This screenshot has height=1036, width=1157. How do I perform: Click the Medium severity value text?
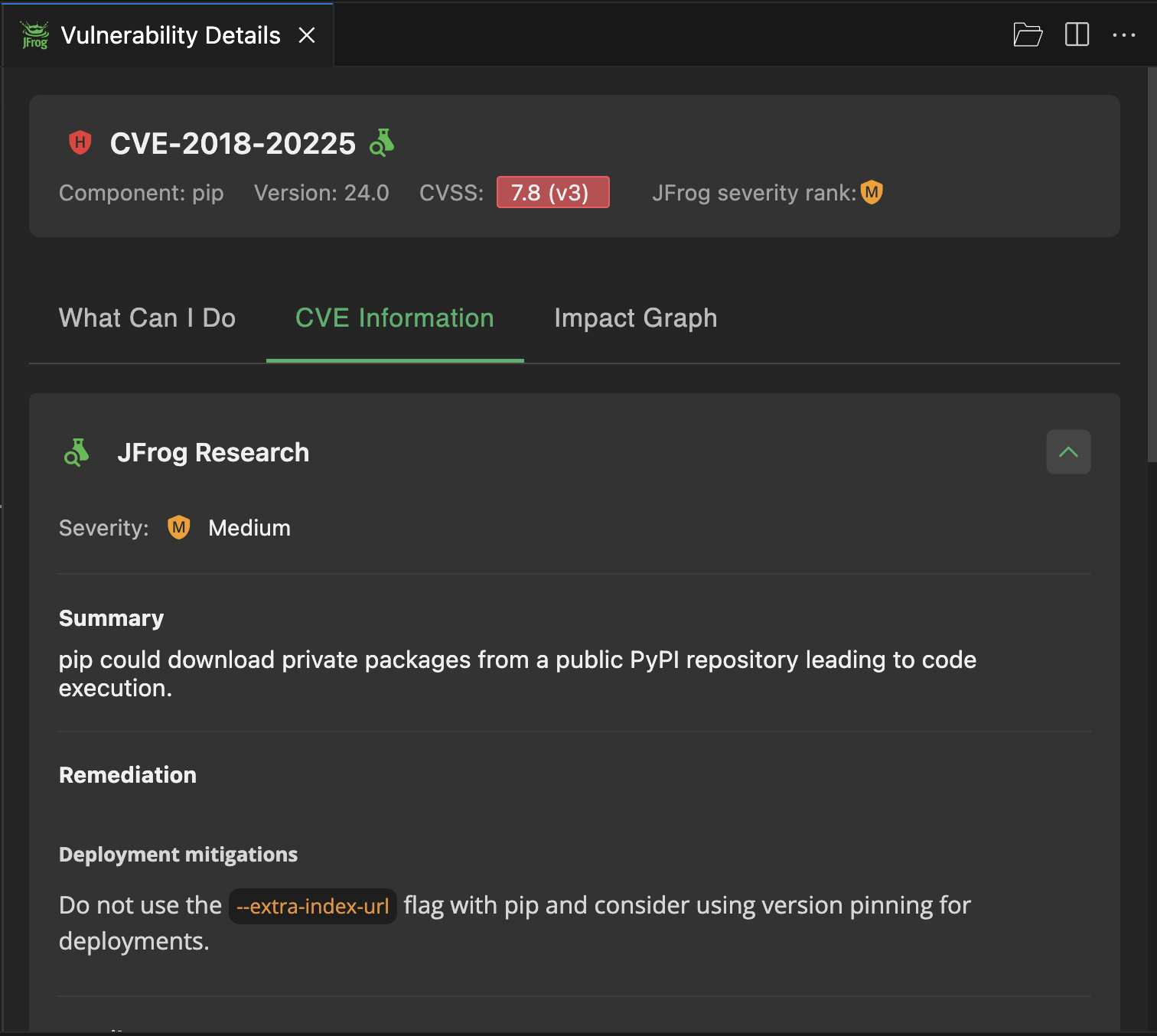click(249, 528)
